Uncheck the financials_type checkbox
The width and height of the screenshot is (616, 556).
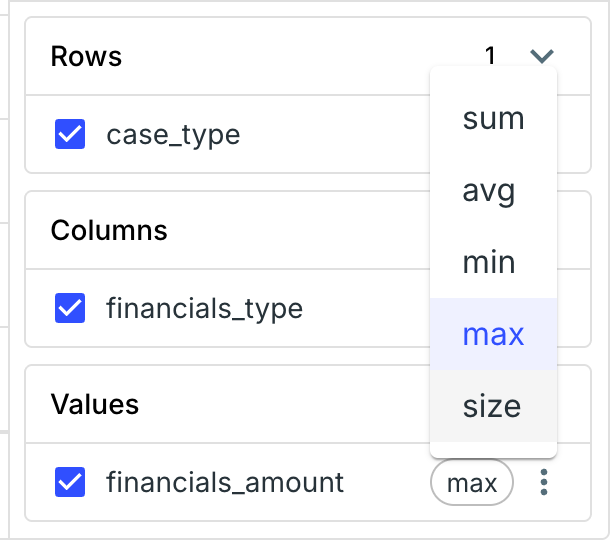pyautogui.click(x=70, y=309)
